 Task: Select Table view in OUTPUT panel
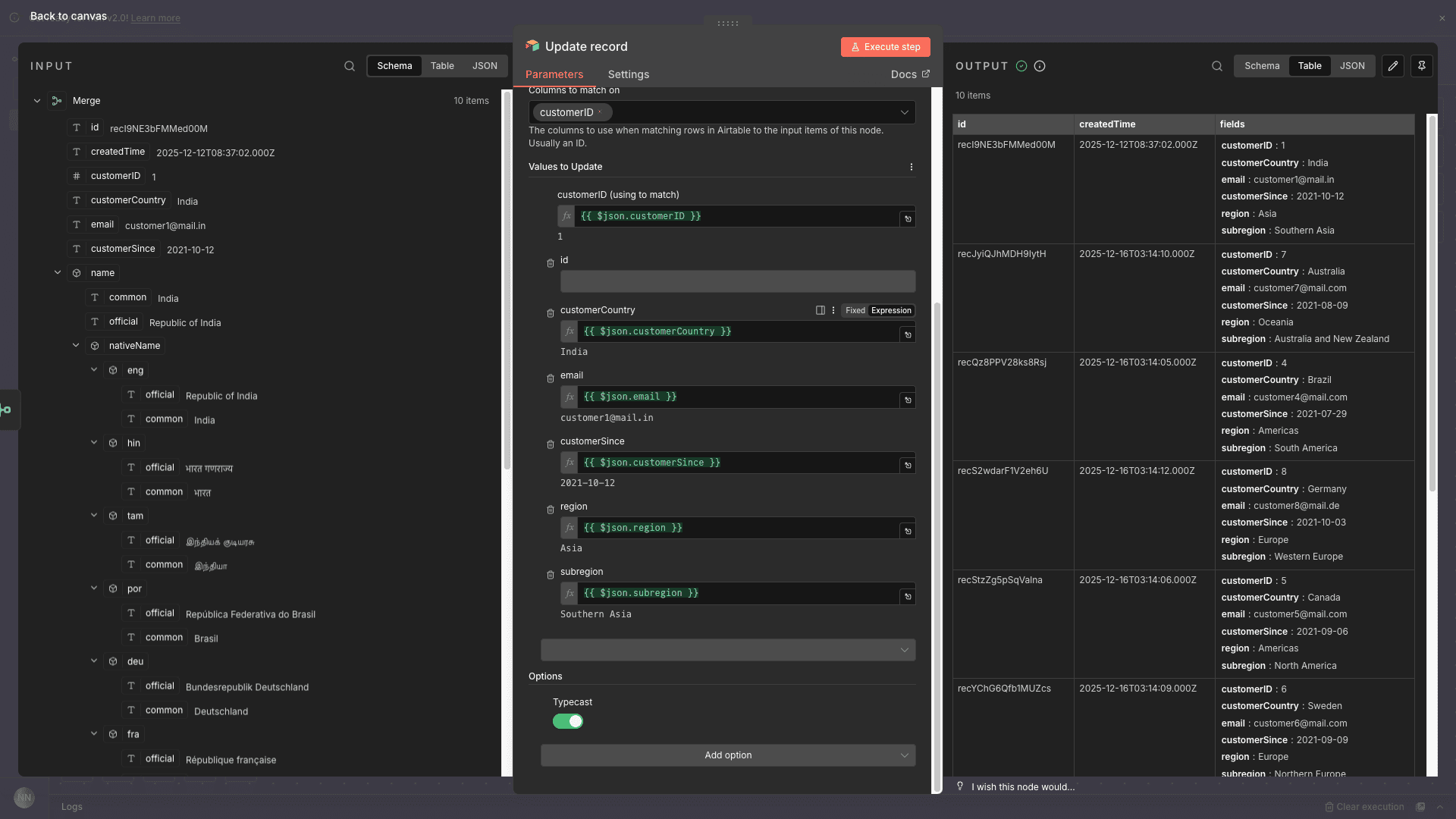[1310, 66]
